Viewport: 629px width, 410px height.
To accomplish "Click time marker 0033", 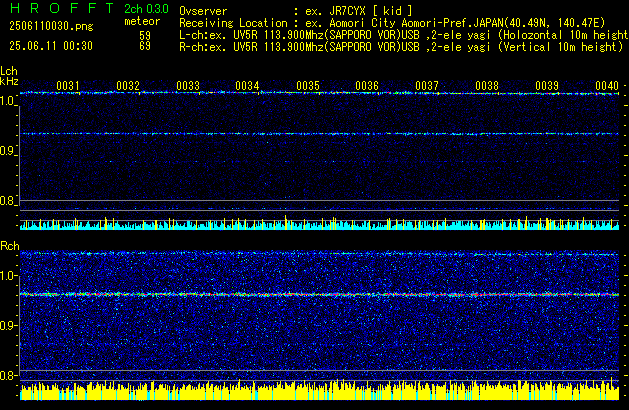I will pyautogui.click(x=188, y=85).
